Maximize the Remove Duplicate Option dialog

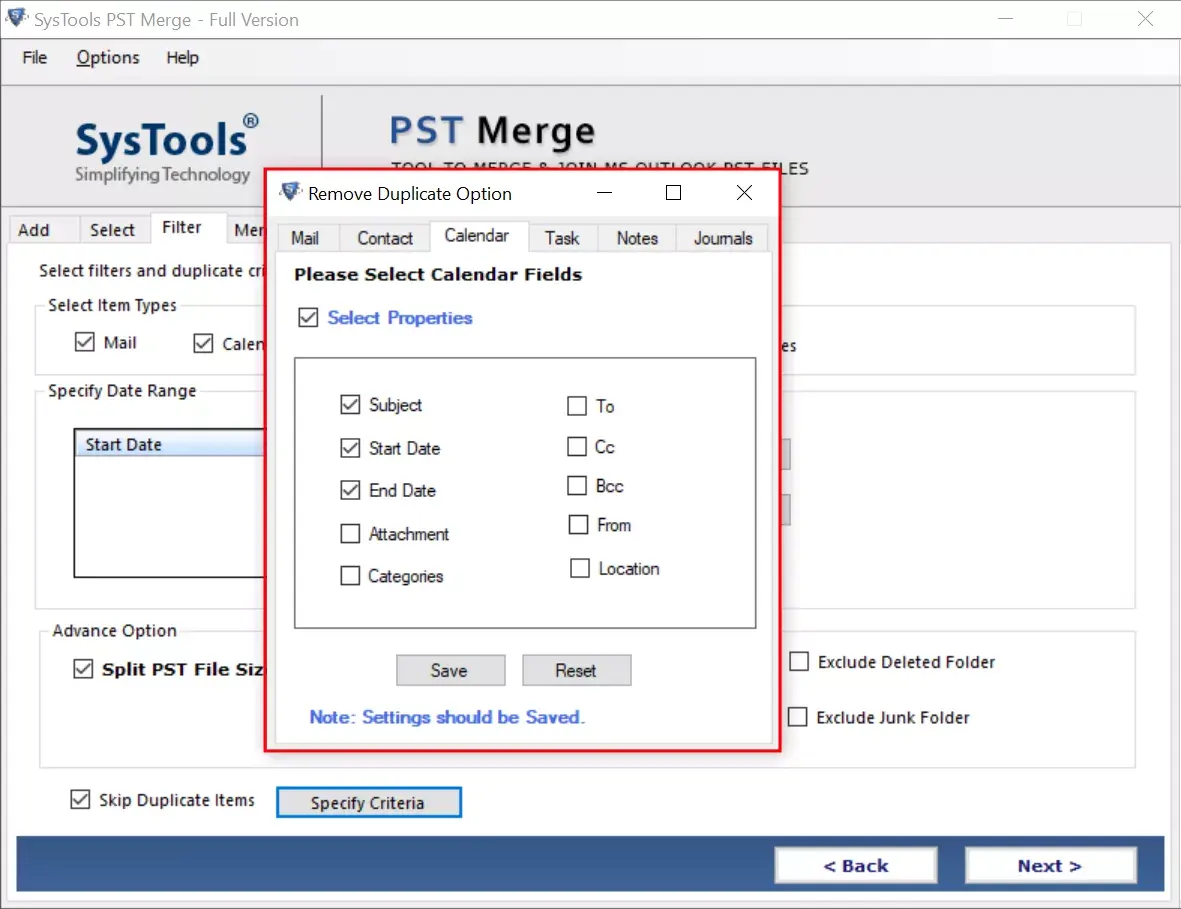(x=673, y=193)
